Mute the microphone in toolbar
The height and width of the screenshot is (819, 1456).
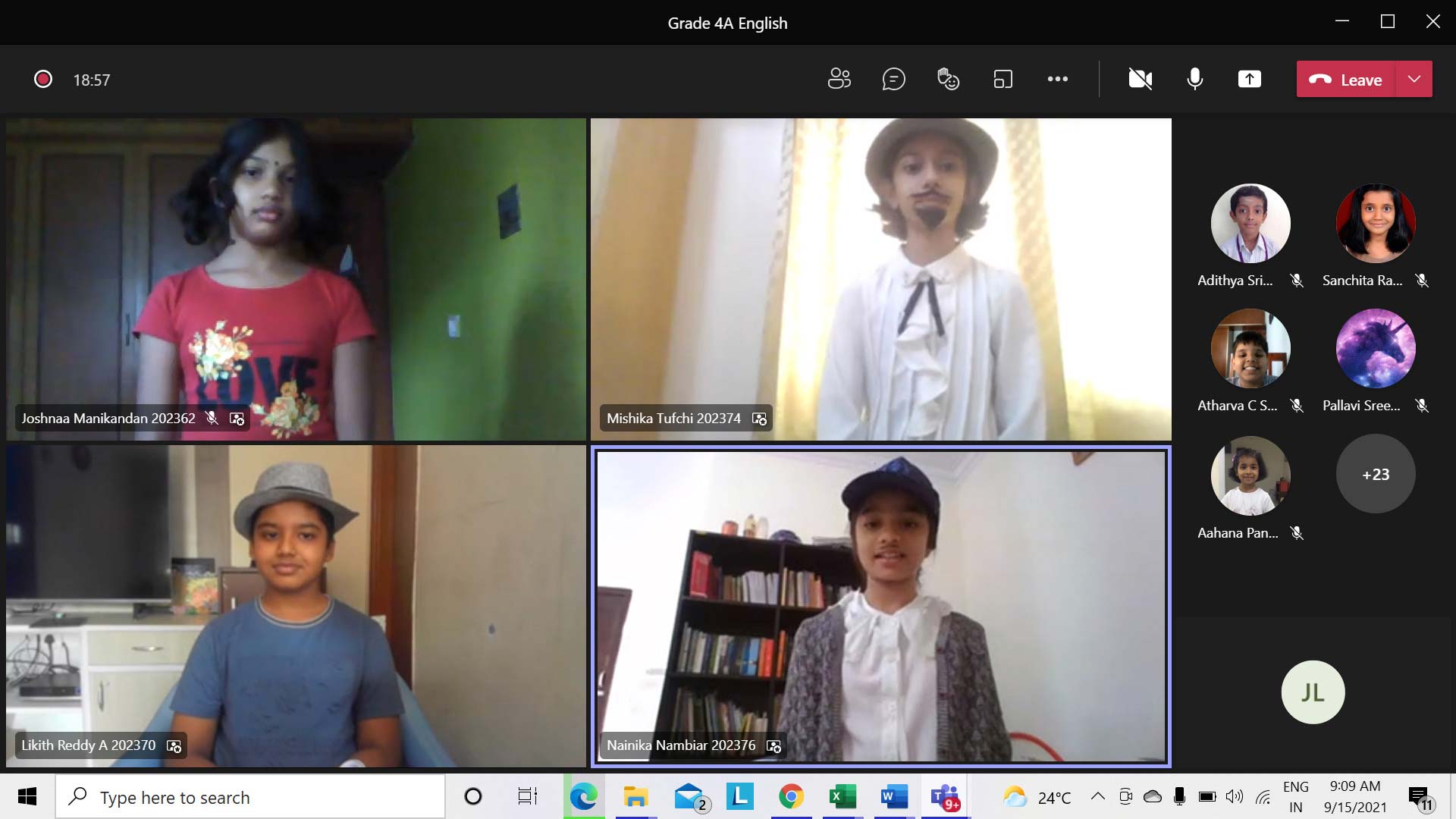tap(1194, 79)
